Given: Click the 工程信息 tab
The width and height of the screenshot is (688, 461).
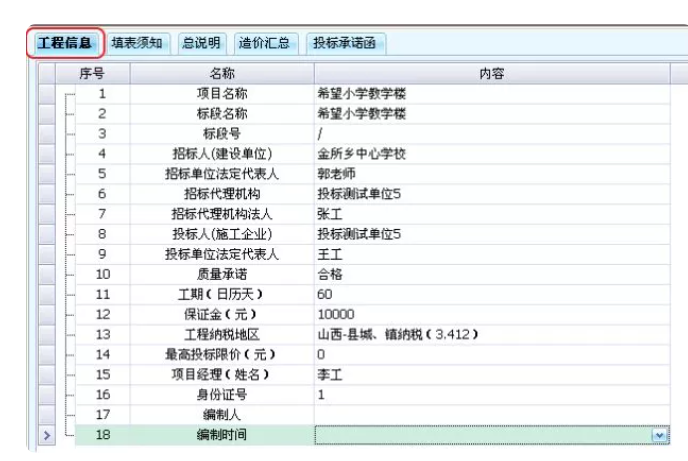Looking at the screenshot, I should pos(64,43).
